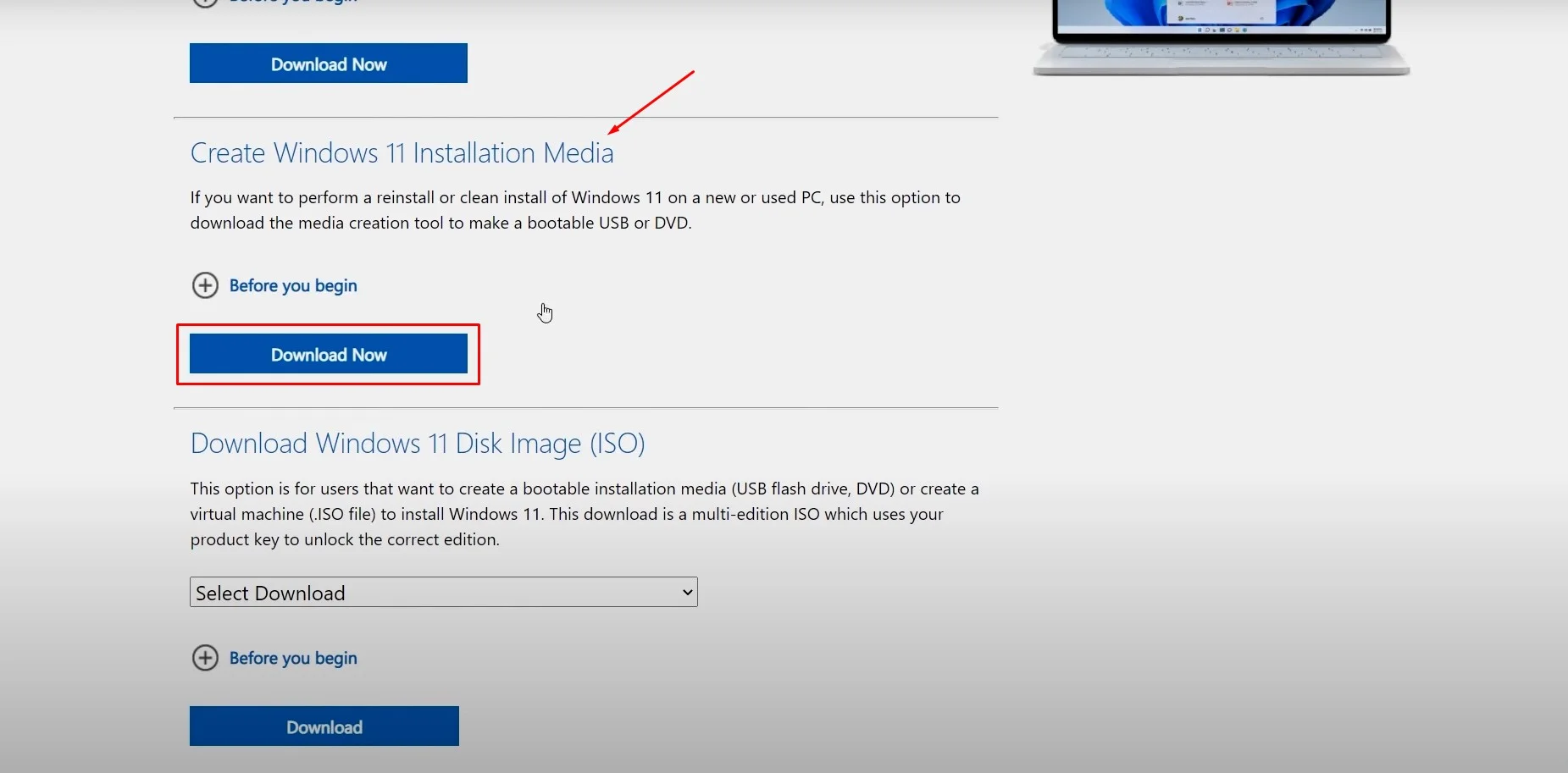Click '(USB flash drive, DVD)' text in paragraph
This screenshot has height=773, width=1568.
[x=813, y=489]
